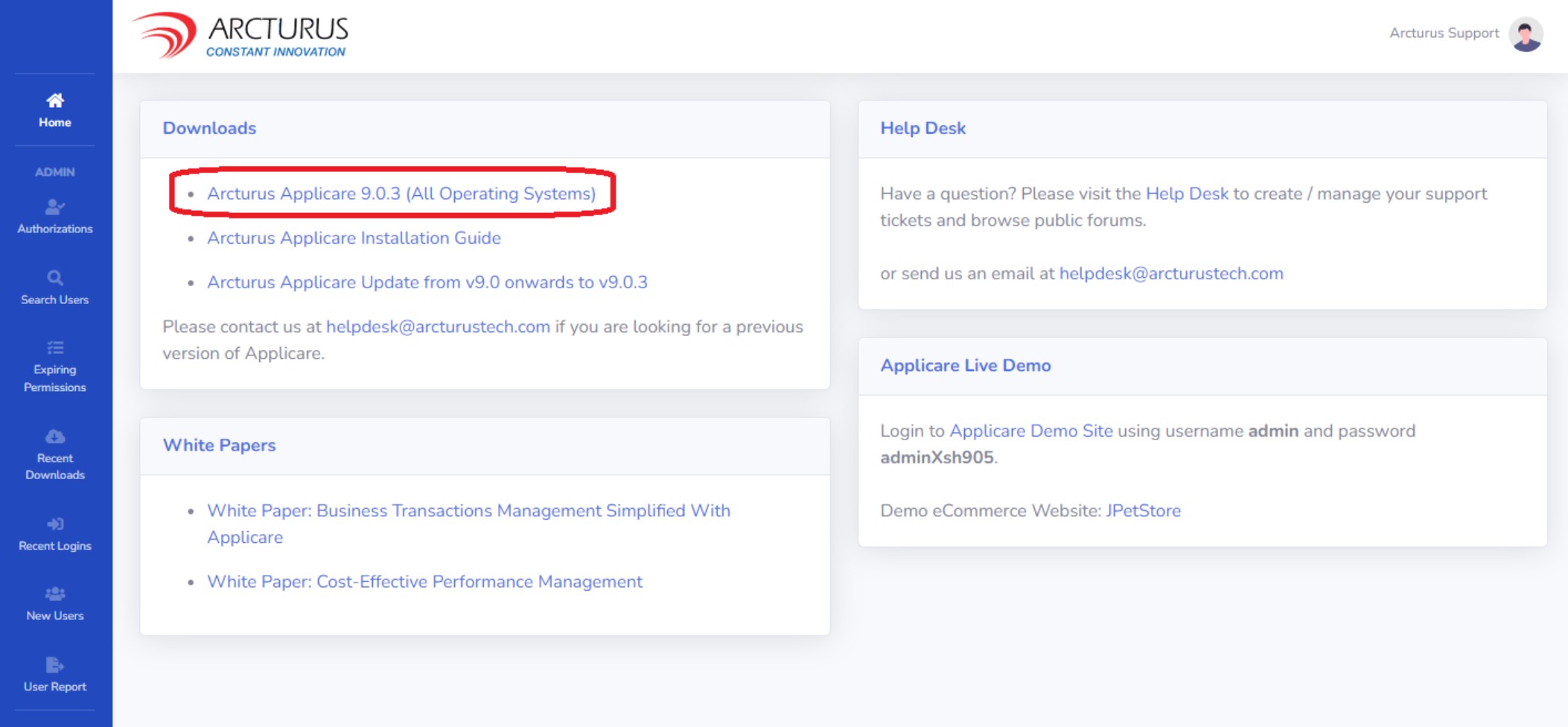Click the bold admin username text
1568x727 pixels.
(1273, 431)
